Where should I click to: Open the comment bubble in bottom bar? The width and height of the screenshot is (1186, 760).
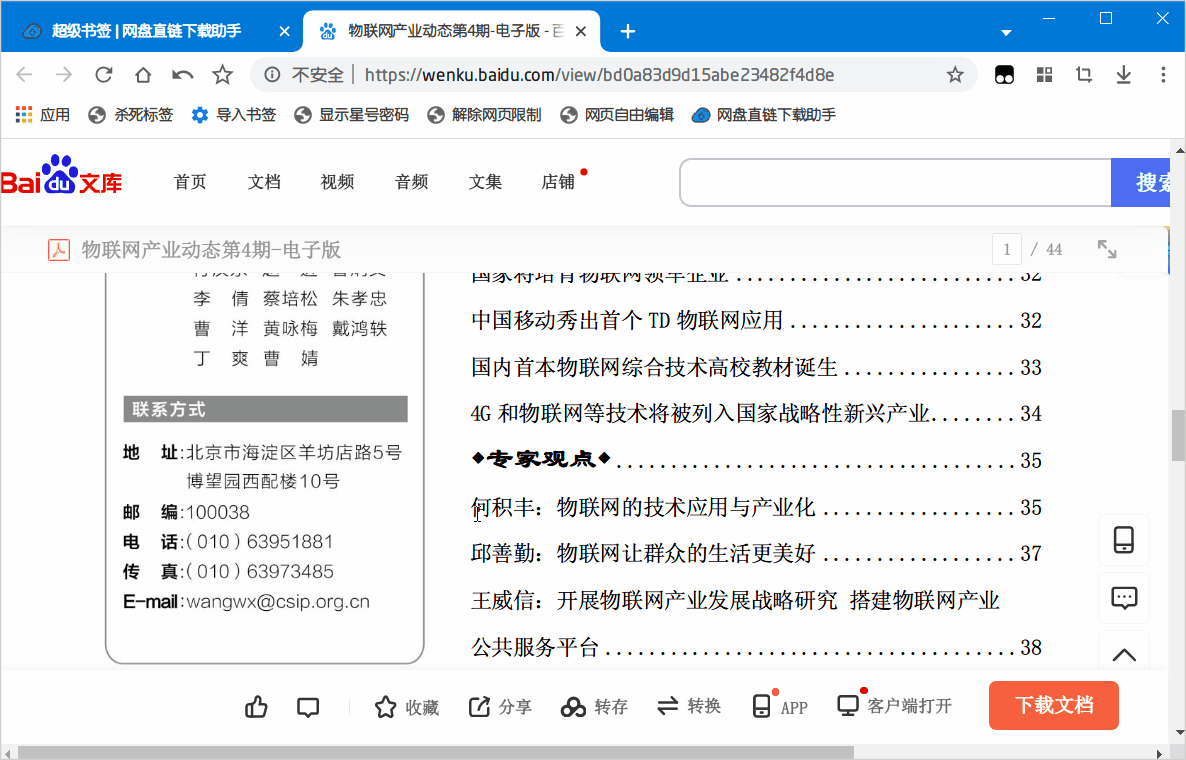pos(308,707)
